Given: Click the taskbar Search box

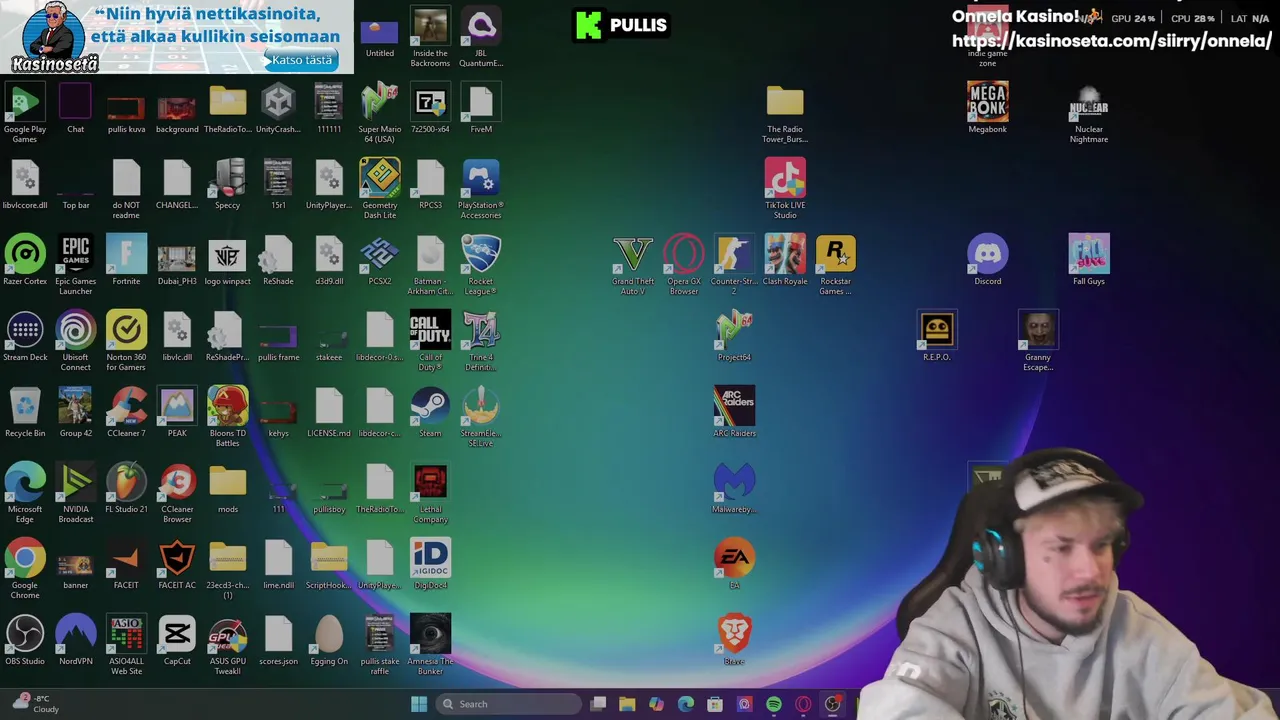Looking at the screenshot, I should point(507,704).
